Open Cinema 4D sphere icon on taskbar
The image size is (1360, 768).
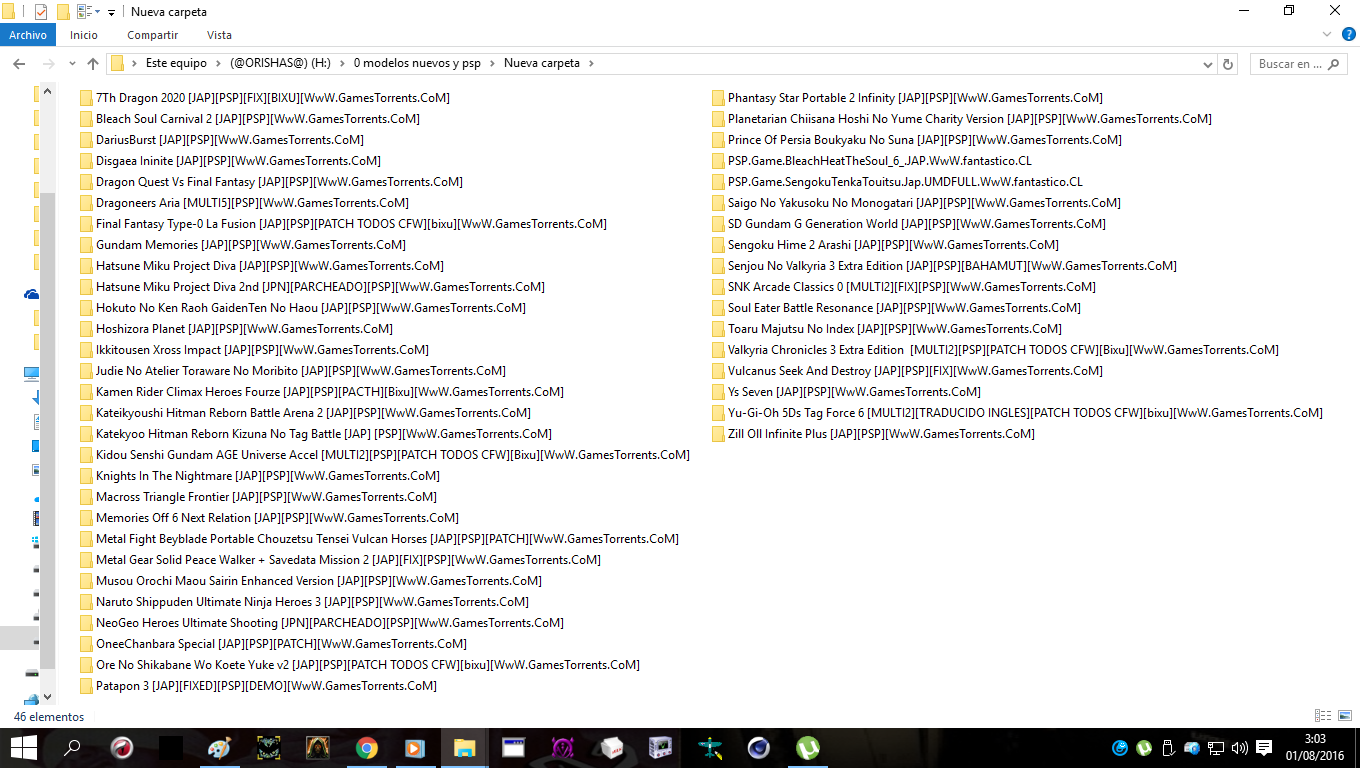759,748
